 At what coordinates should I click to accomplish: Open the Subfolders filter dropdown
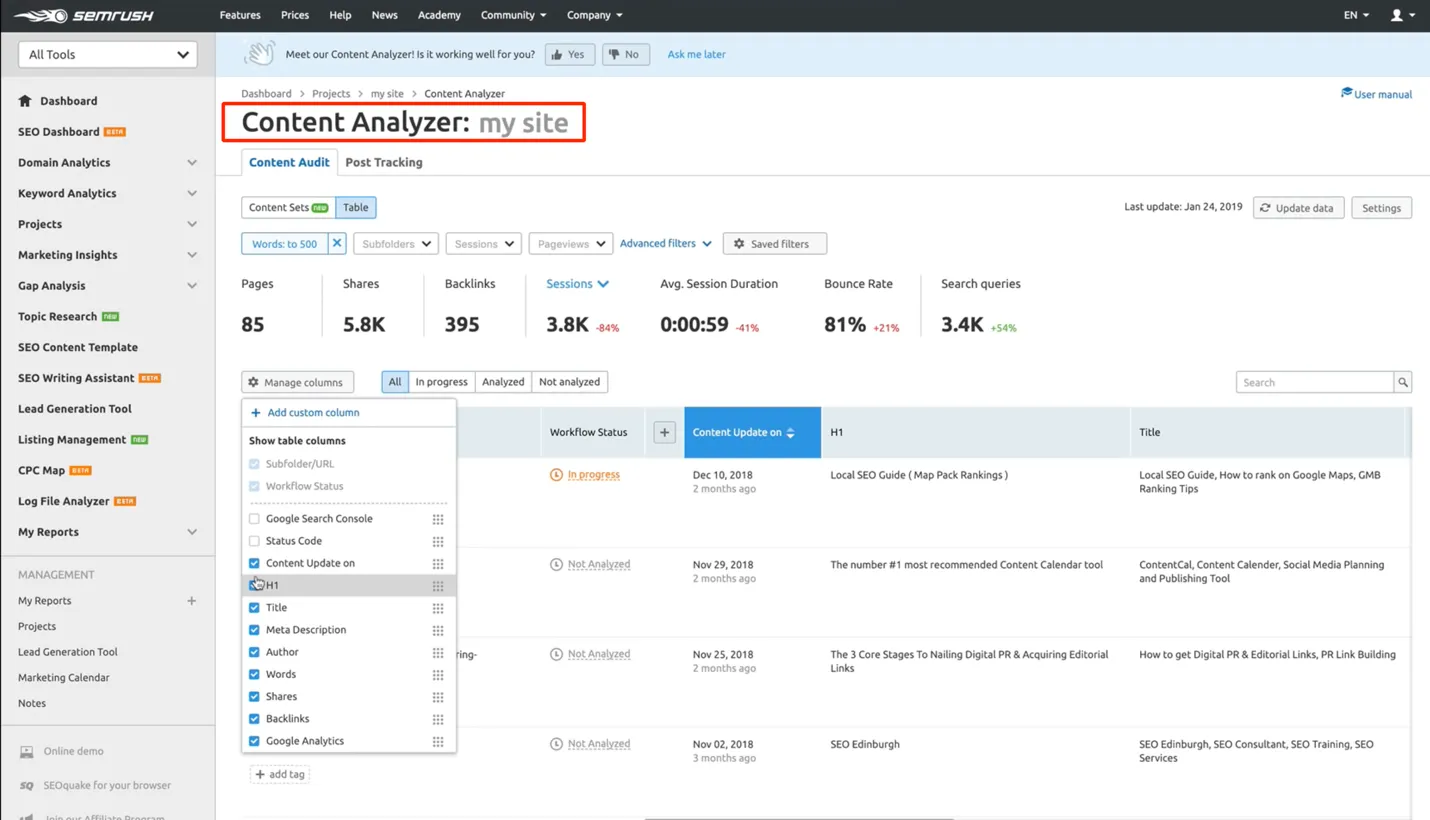tap(396, 243)
